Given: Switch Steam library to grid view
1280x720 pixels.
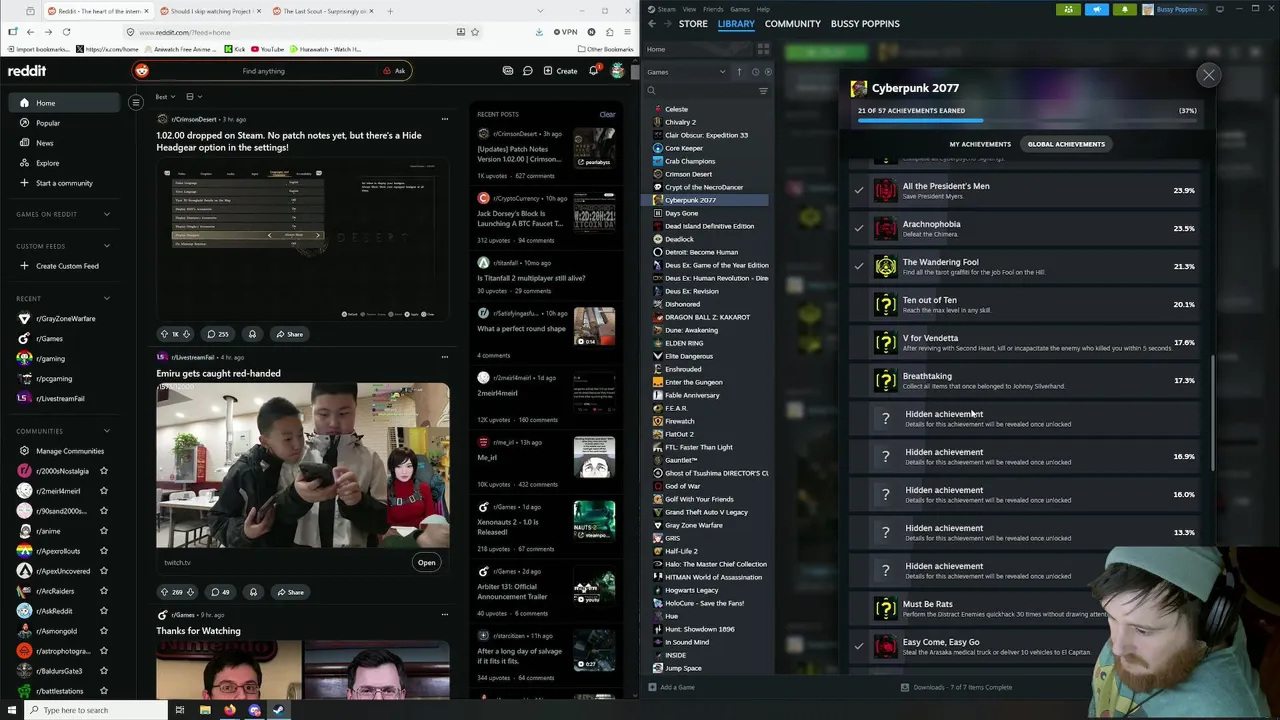Looking at the screenshot, I should [x=763, y=49].
